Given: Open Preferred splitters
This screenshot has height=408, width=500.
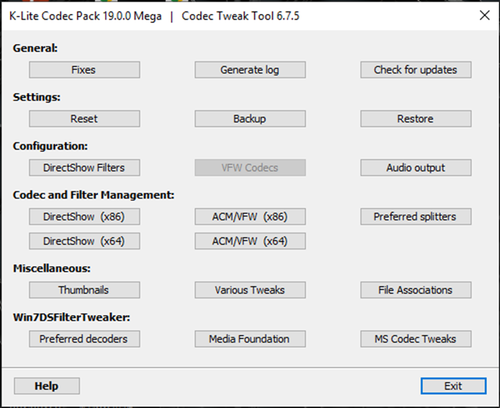Looking at the screenshot, I should click(x=416, y=217).
